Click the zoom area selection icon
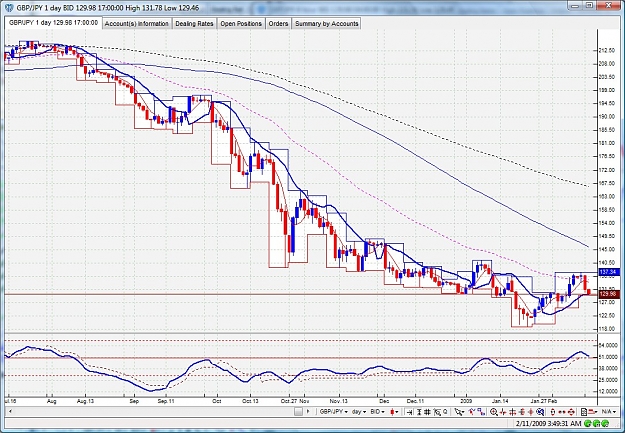The width and height of the screenshot is (625, 433). (x=437, y=412)
